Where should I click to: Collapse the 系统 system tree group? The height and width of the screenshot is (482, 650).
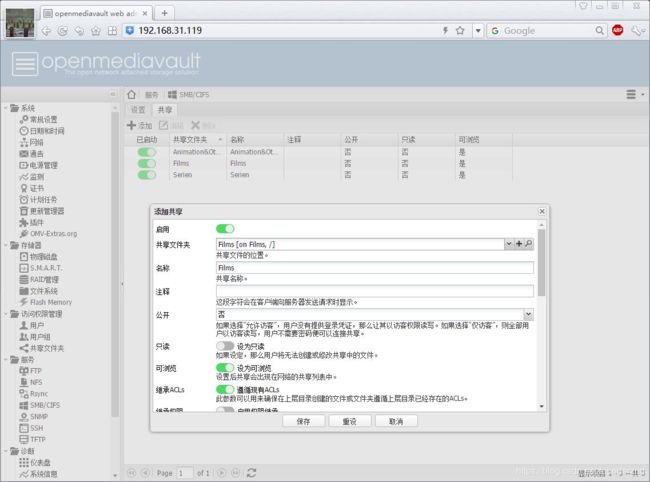point(6,108)
